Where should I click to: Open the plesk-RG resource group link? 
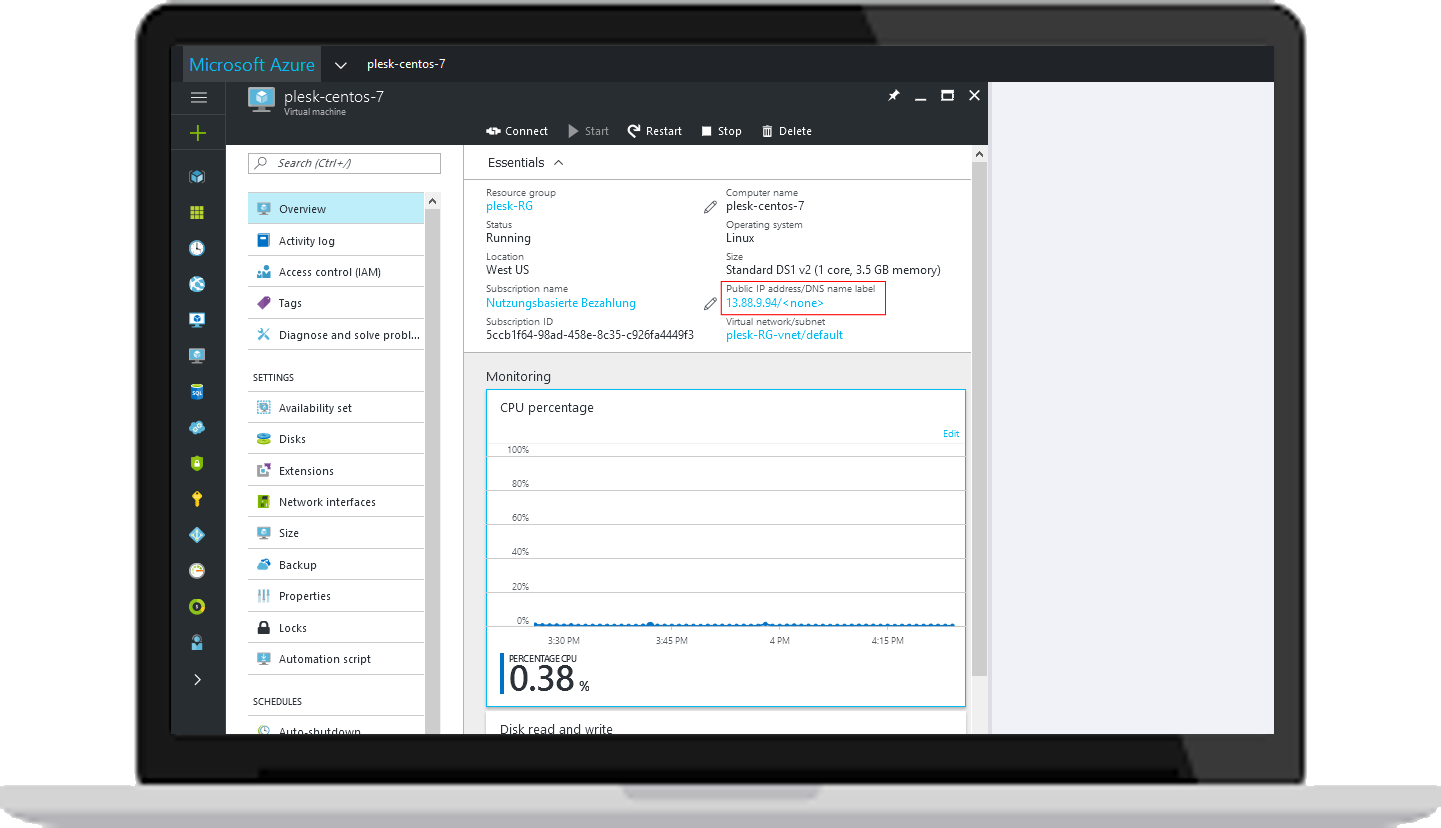coord(509,206)
